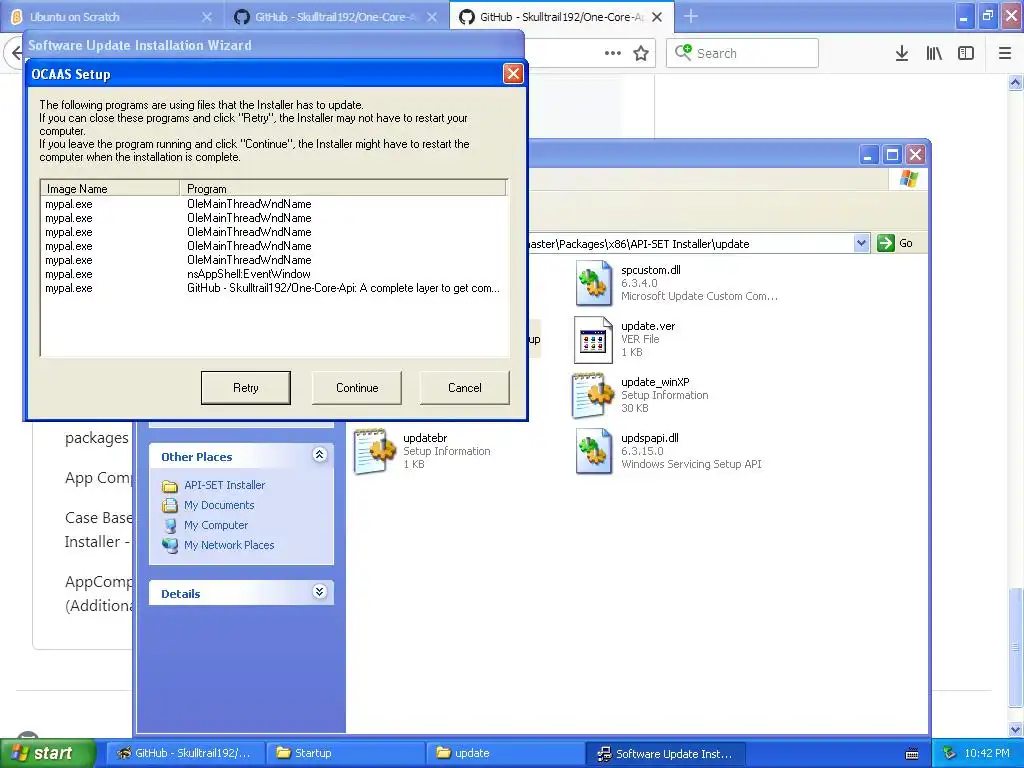This screenshot has width=1024, height=768.
Task: Open the browser library icon
Action: (x=934, y=53)
